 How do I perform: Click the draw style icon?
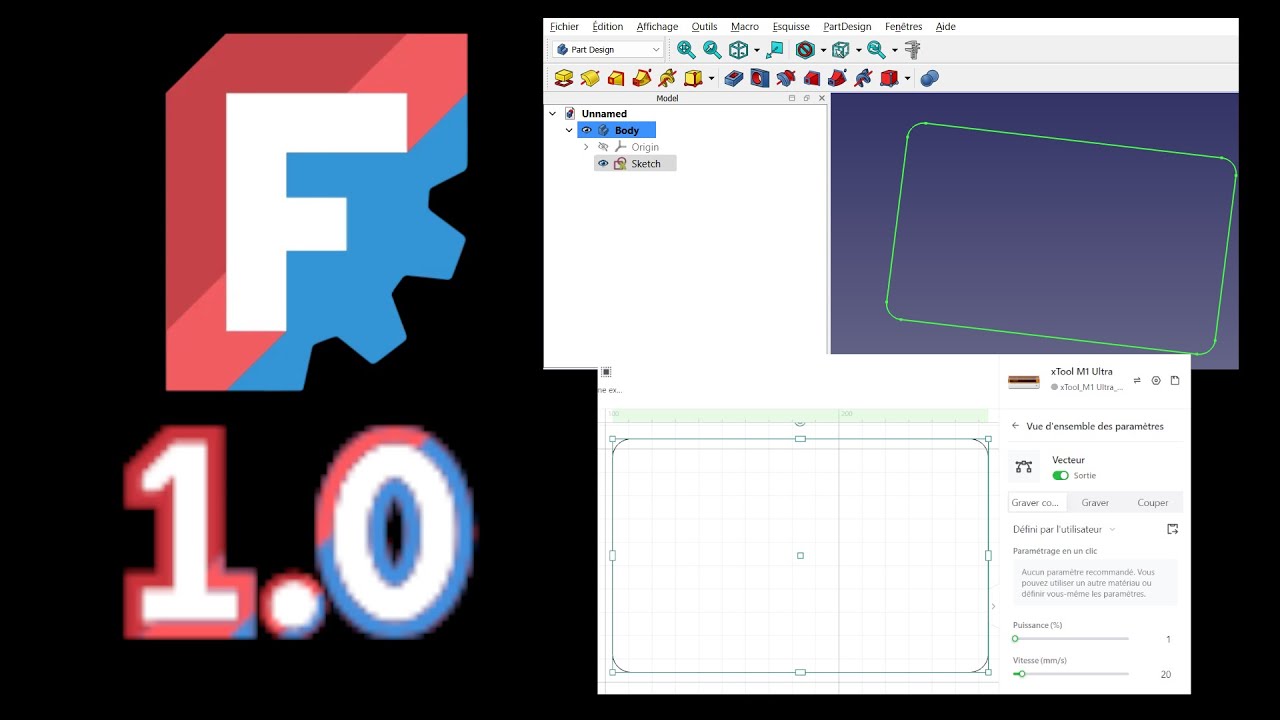pos(805,49)
